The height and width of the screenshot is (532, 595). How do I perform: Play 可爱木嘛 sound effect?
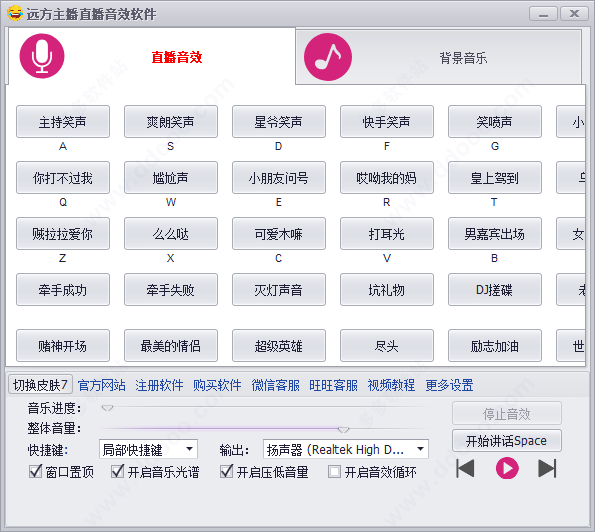[279, 234]
